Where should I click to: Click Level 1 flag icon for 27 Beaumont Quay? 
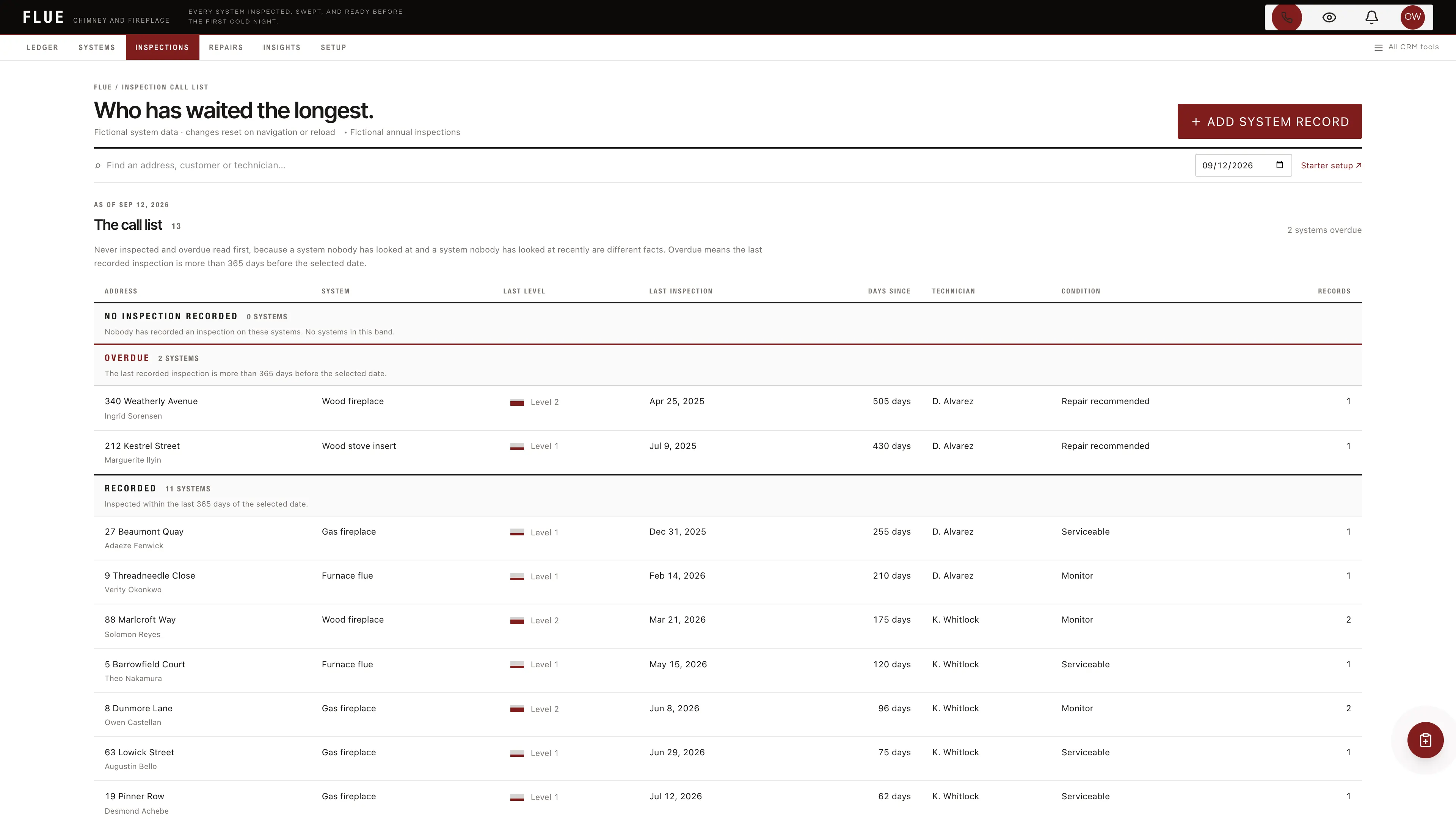coord(516,532)
